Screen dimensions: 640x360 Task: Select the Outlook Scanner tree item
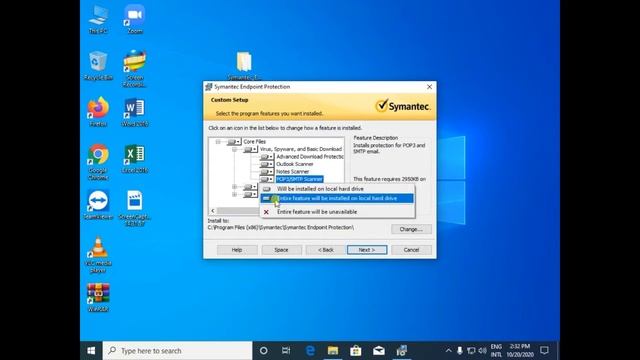pos(295,164)
